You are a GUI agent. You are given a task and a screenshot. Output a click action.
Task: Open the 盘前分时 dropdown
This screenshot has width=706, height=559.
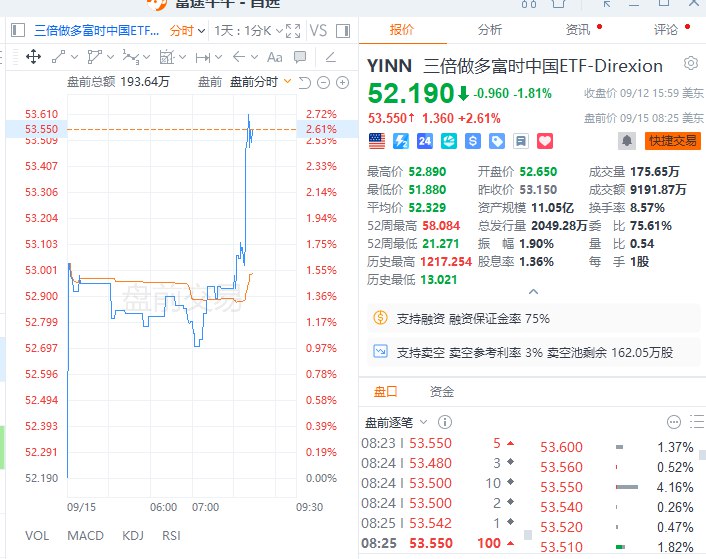(261, 82)
